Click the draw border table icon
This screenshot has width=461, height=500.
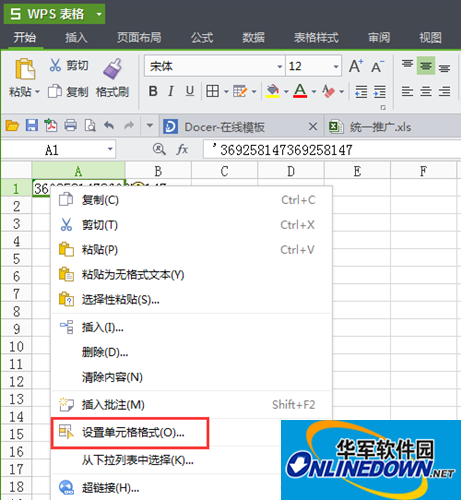tap(240, 91)
